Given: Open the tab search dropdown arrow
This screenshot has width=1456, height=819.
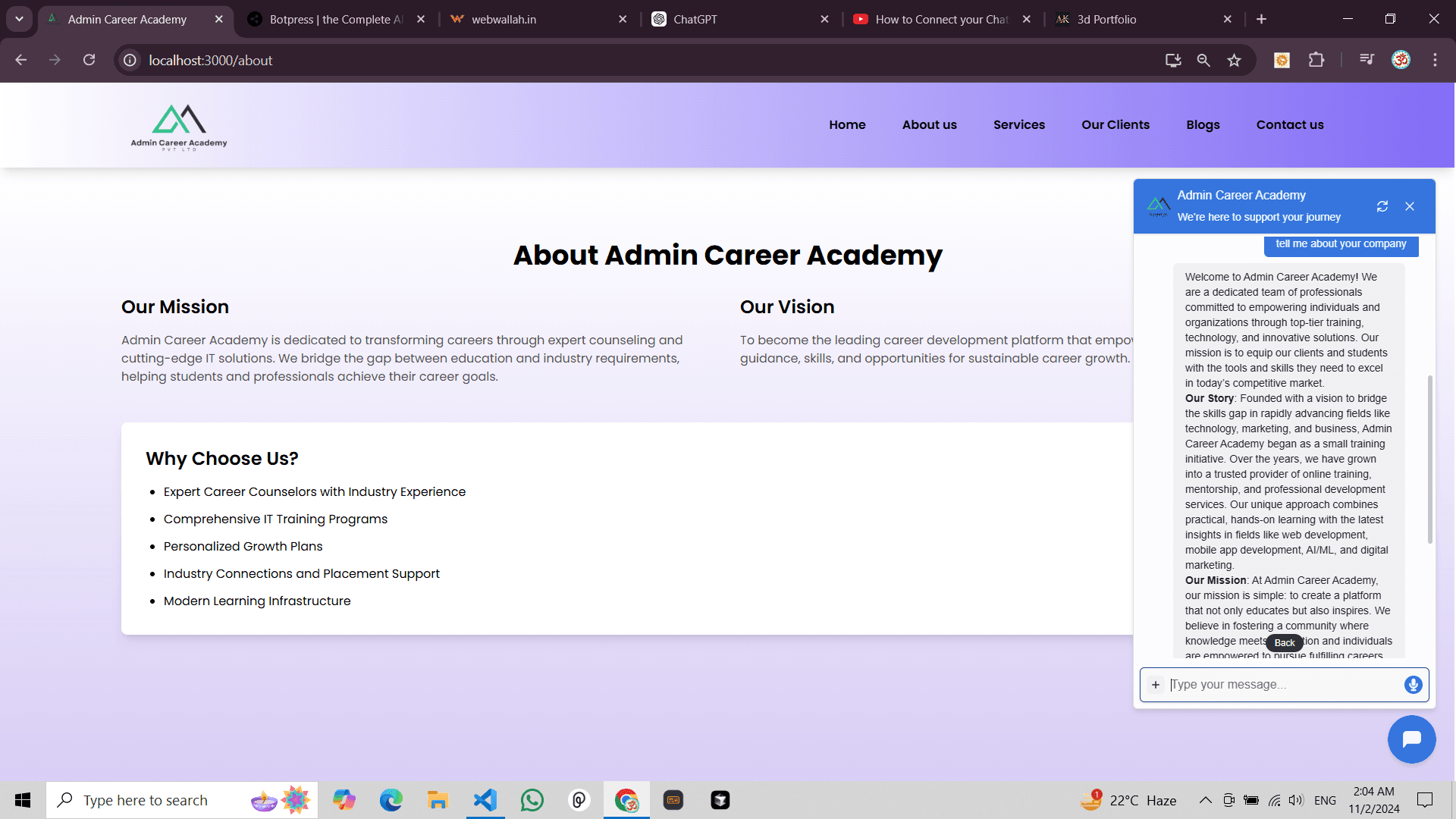Looking at the screenshot, I should (x=19, y=19).
